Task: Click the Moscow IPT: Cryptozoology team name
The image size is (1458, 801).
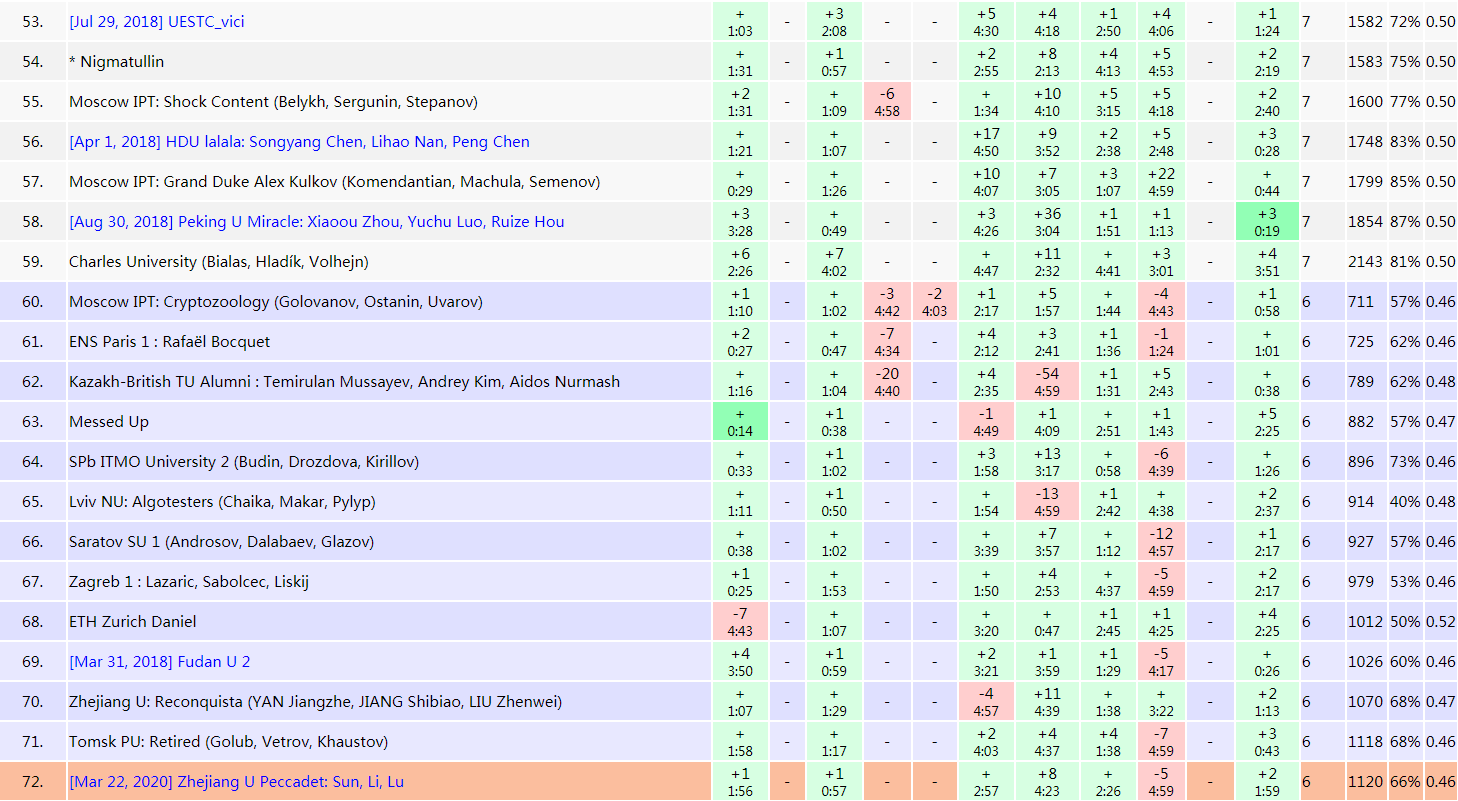Action: tap(275, 302)
